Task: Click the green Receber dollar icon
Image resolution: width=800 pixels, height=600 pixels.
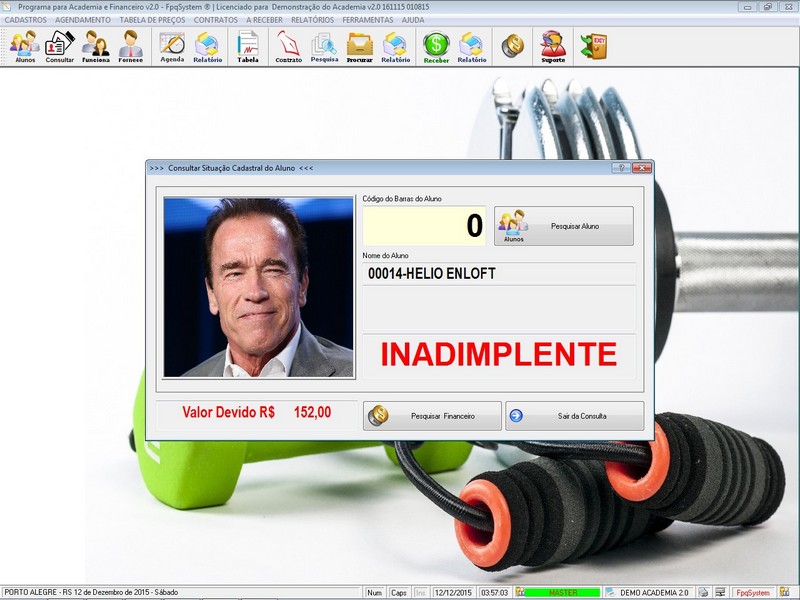Action: point(436,46)
